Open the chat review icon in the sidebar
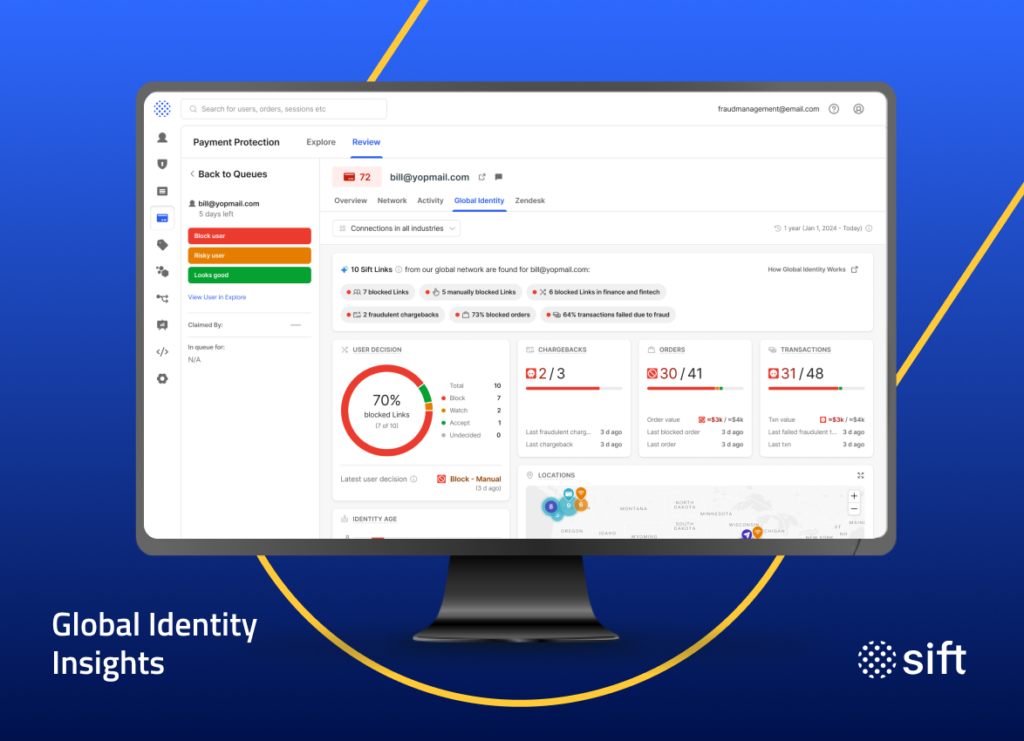Viewport: 1024px width, 741px height. click(162, 325)
